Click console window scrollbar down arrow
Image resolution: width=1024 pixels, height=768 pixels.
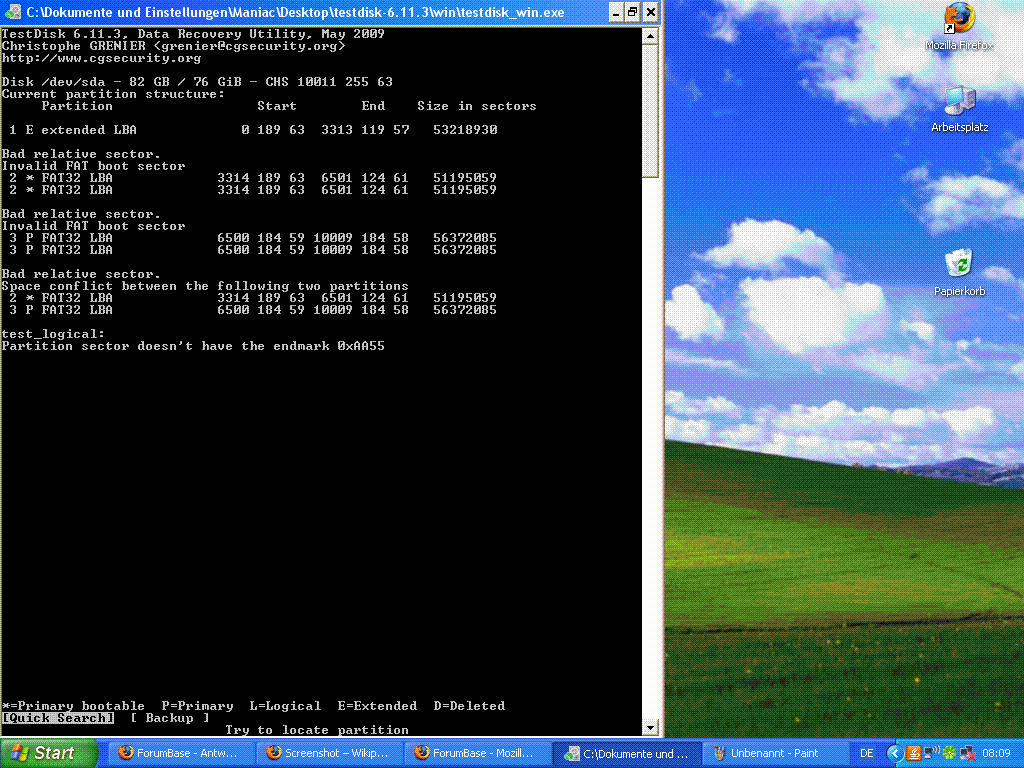click(650, 728)
